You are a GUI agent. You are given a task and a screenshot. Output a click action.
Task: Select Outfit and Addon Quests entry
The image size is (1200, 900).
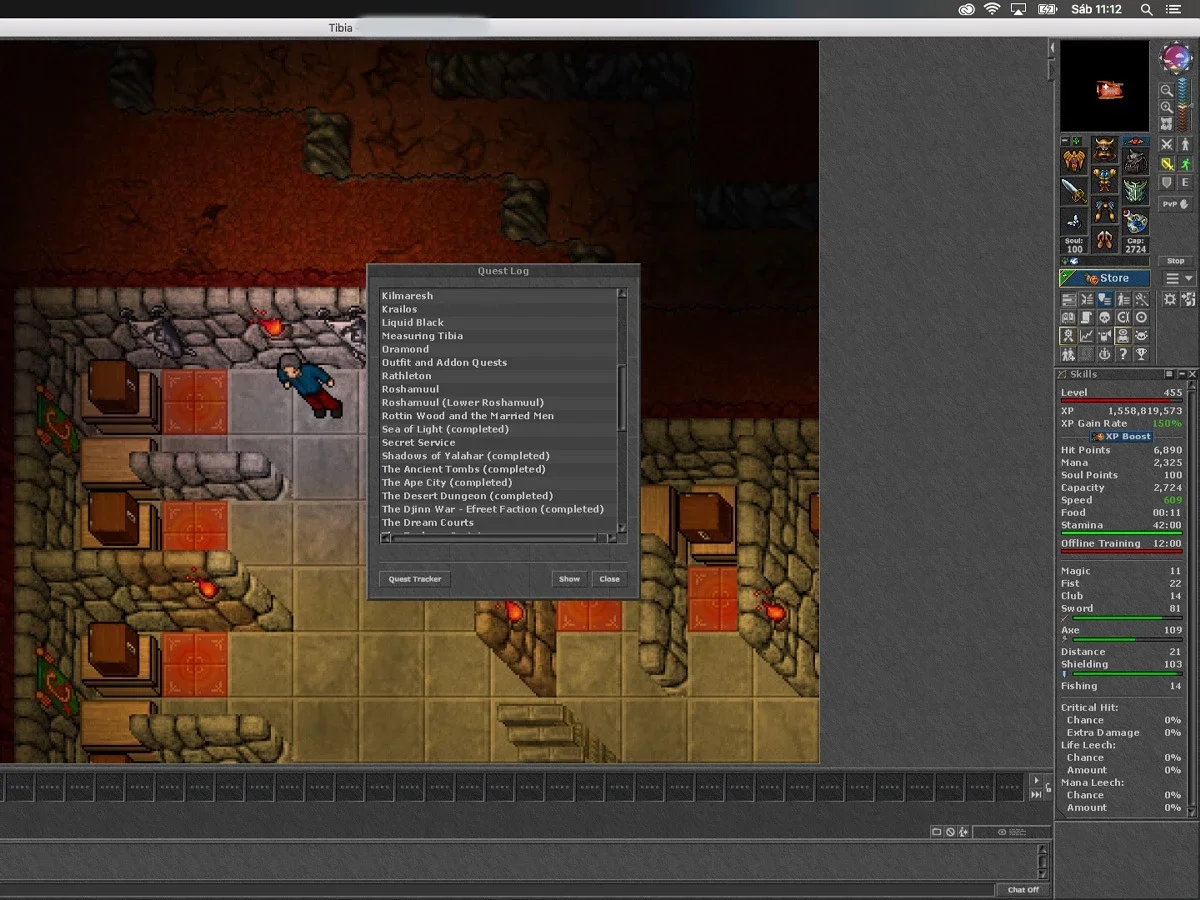point(444,362)
